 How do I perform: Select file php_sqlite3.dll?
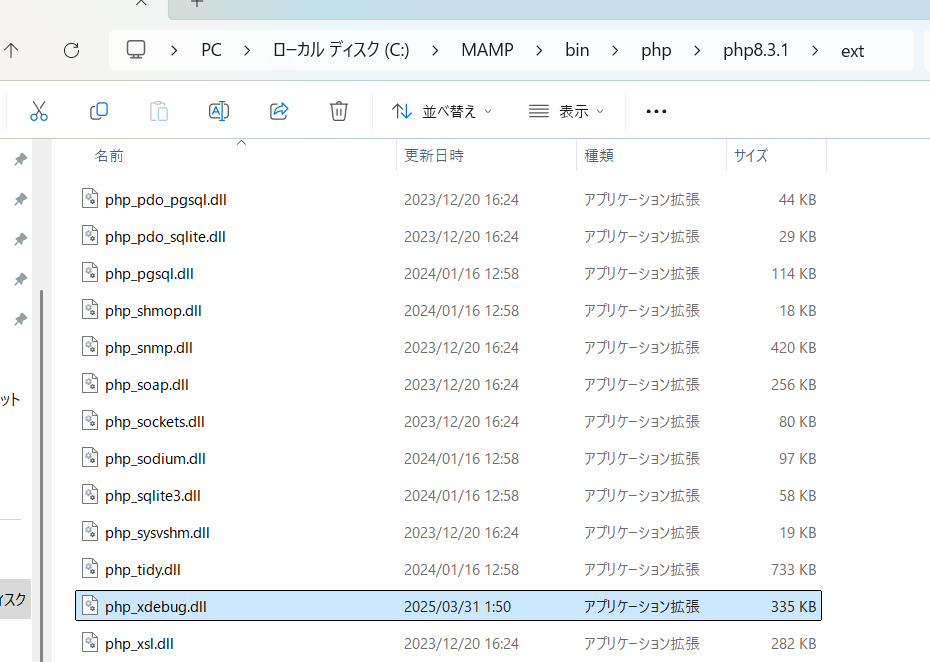[448, 495]
